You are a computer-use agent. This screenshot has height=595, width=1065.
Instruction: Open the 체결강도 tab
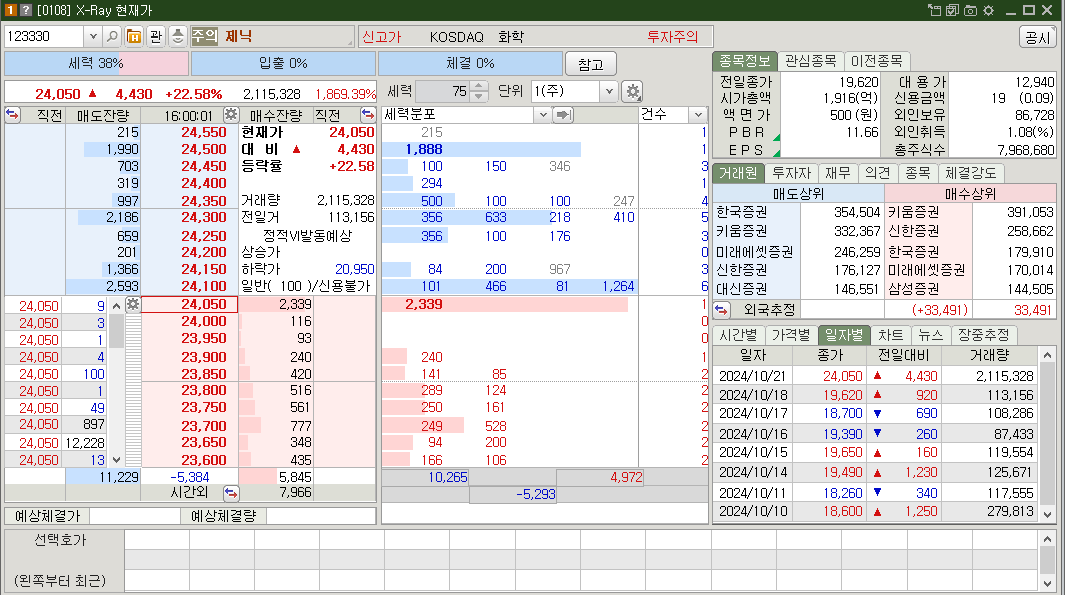pos(971,173)
